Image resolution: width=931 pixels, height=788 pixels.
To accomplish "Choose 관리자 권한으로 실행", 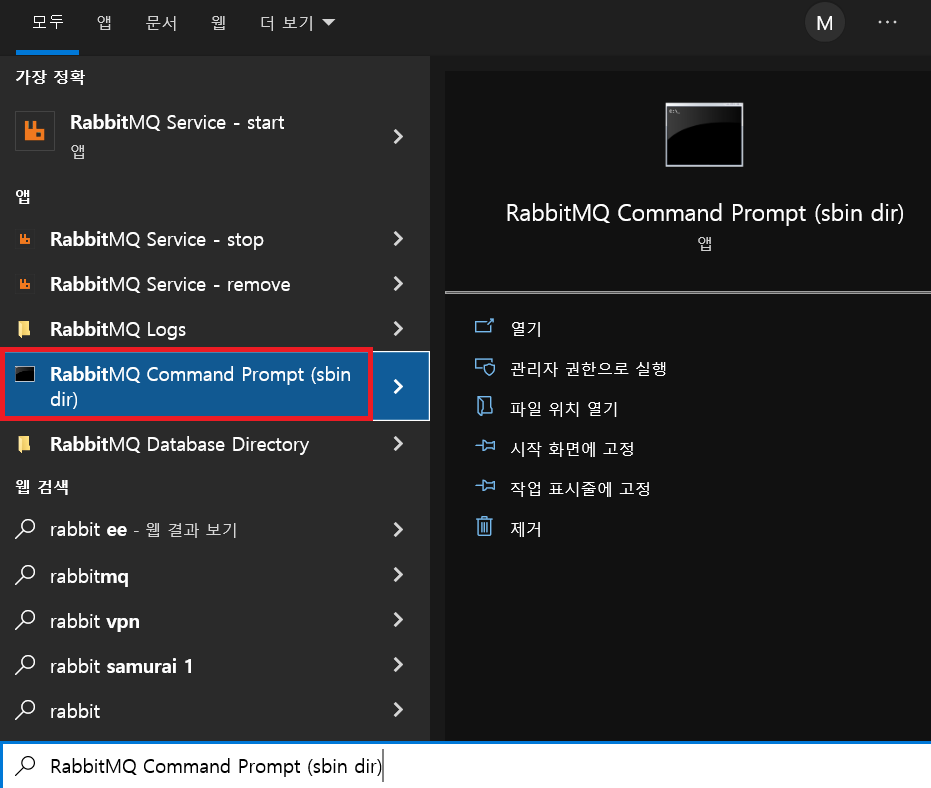I will (588, 369).
